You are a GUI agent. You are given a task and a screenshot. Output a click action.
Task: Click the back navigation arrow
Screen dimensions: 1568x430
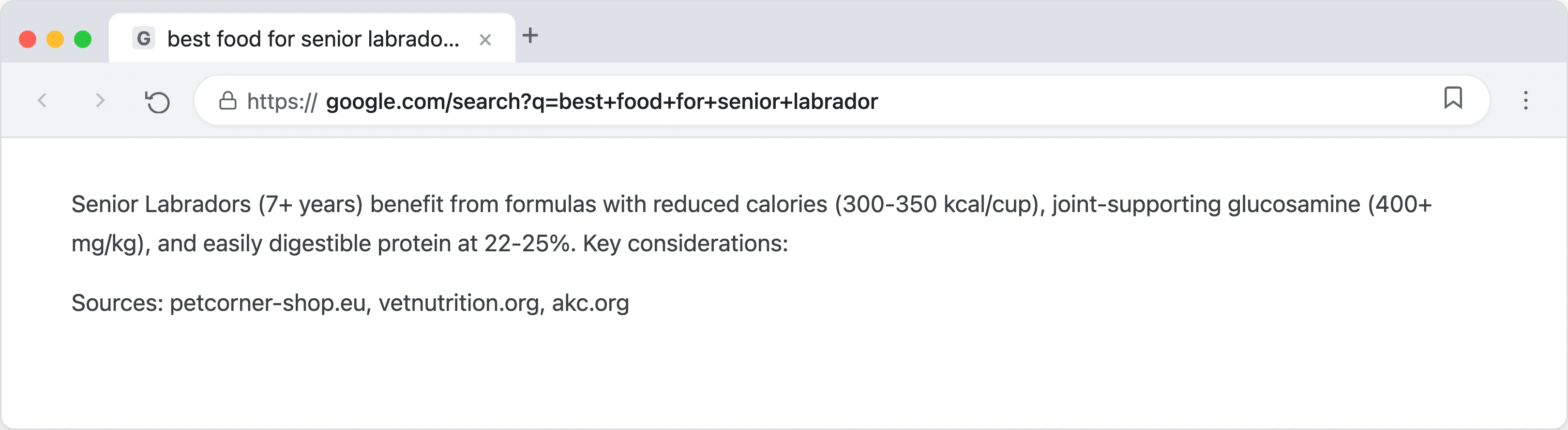click(x=42, y=101)
